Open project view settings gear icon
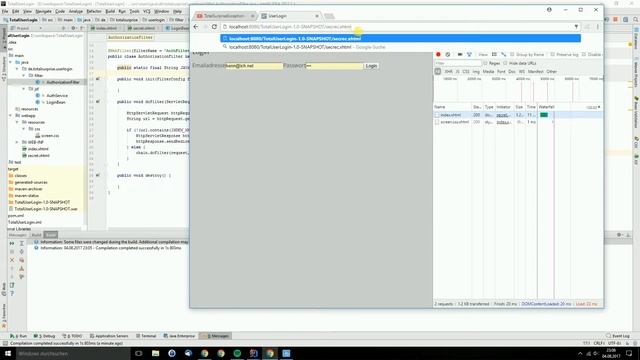Screen dimensions: 640x360 click(73, 28)
